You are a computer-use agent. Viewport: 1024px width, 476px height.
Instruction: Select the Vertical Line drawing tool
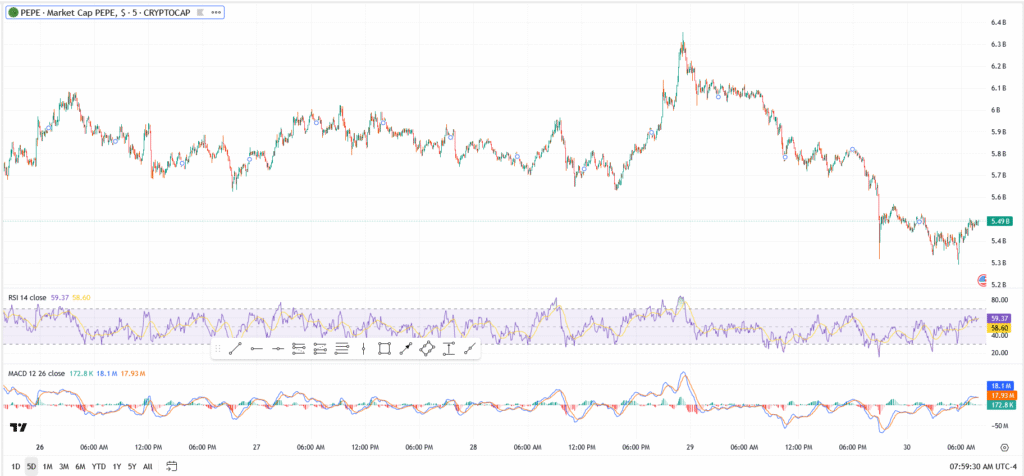(x=363, y=349)
